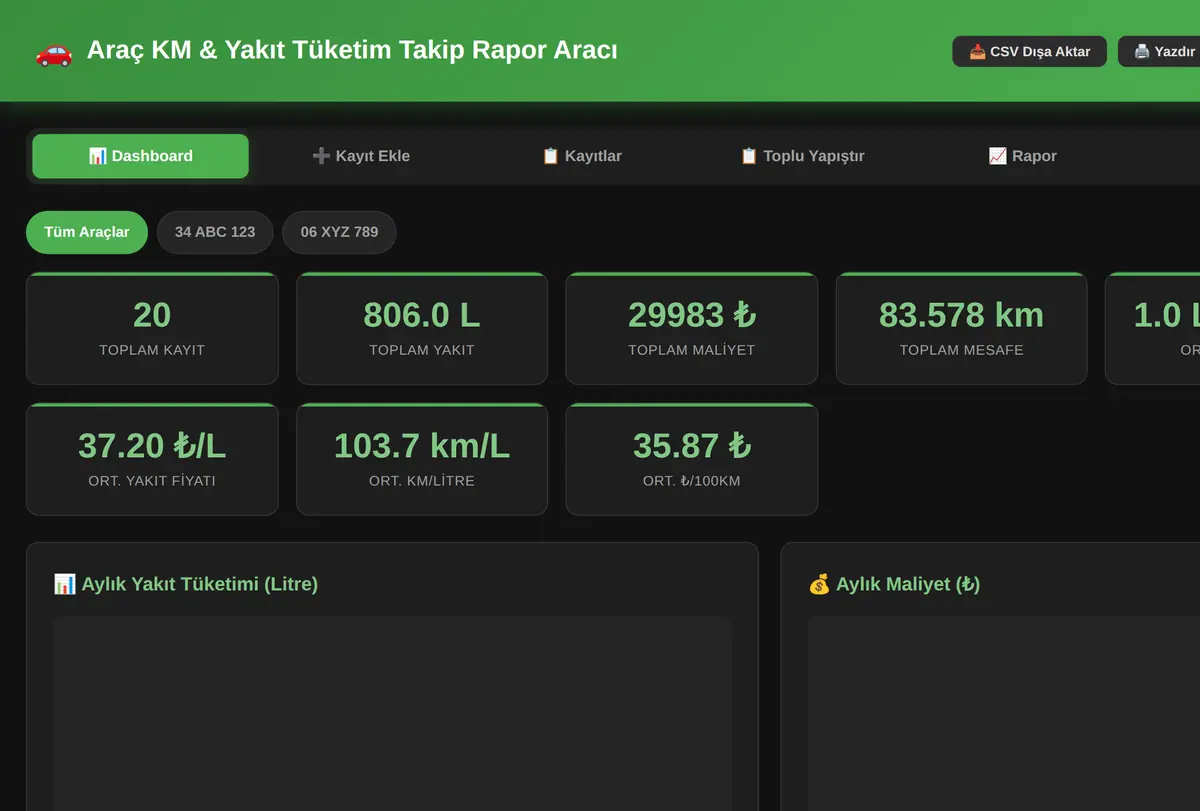The width and height of the screenshot is (1200, 811).
Task: Click the bar chart icon beside Aylık Yakıt Tüketimi
Action: pos(64,584)
